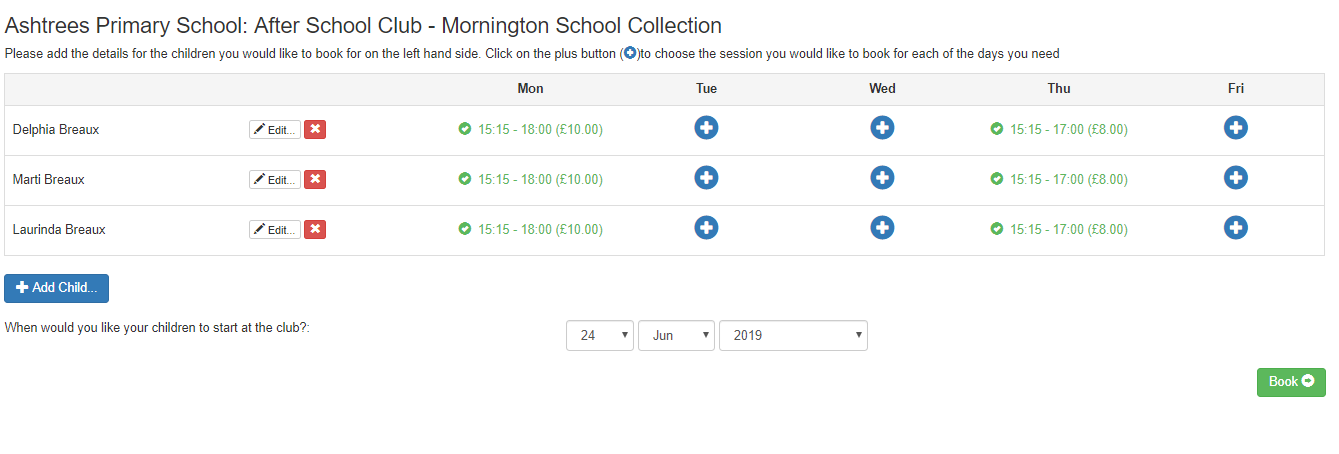Remove Delphia Breaux from the booking
The width and height of the screenshot is (1339, 454).
click(315, 129)
